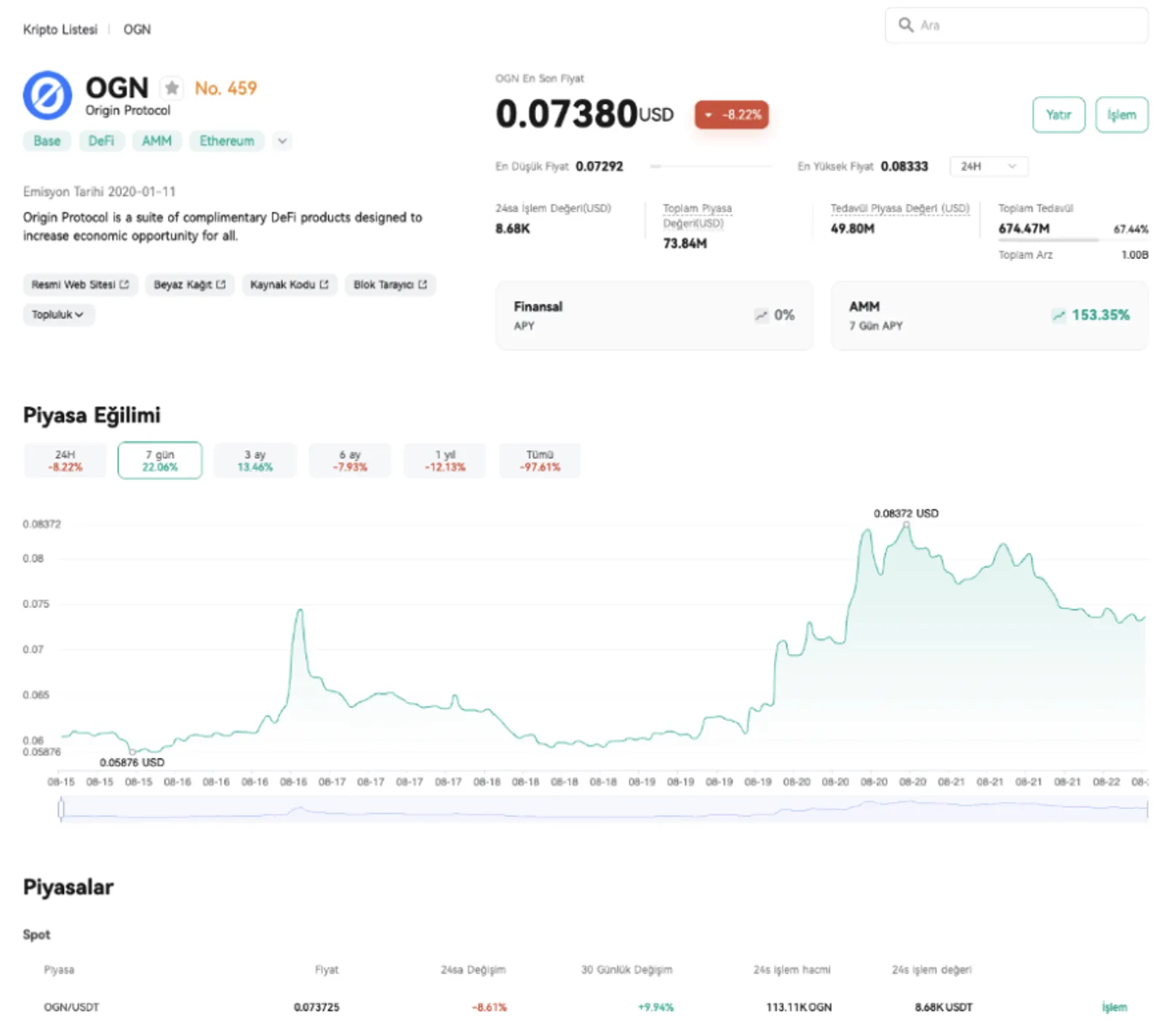Image resolution: width=1164 pixels, height=1036 pixels.
Task: Click the OGN/USDT market pair
Action: (71, 1007)
